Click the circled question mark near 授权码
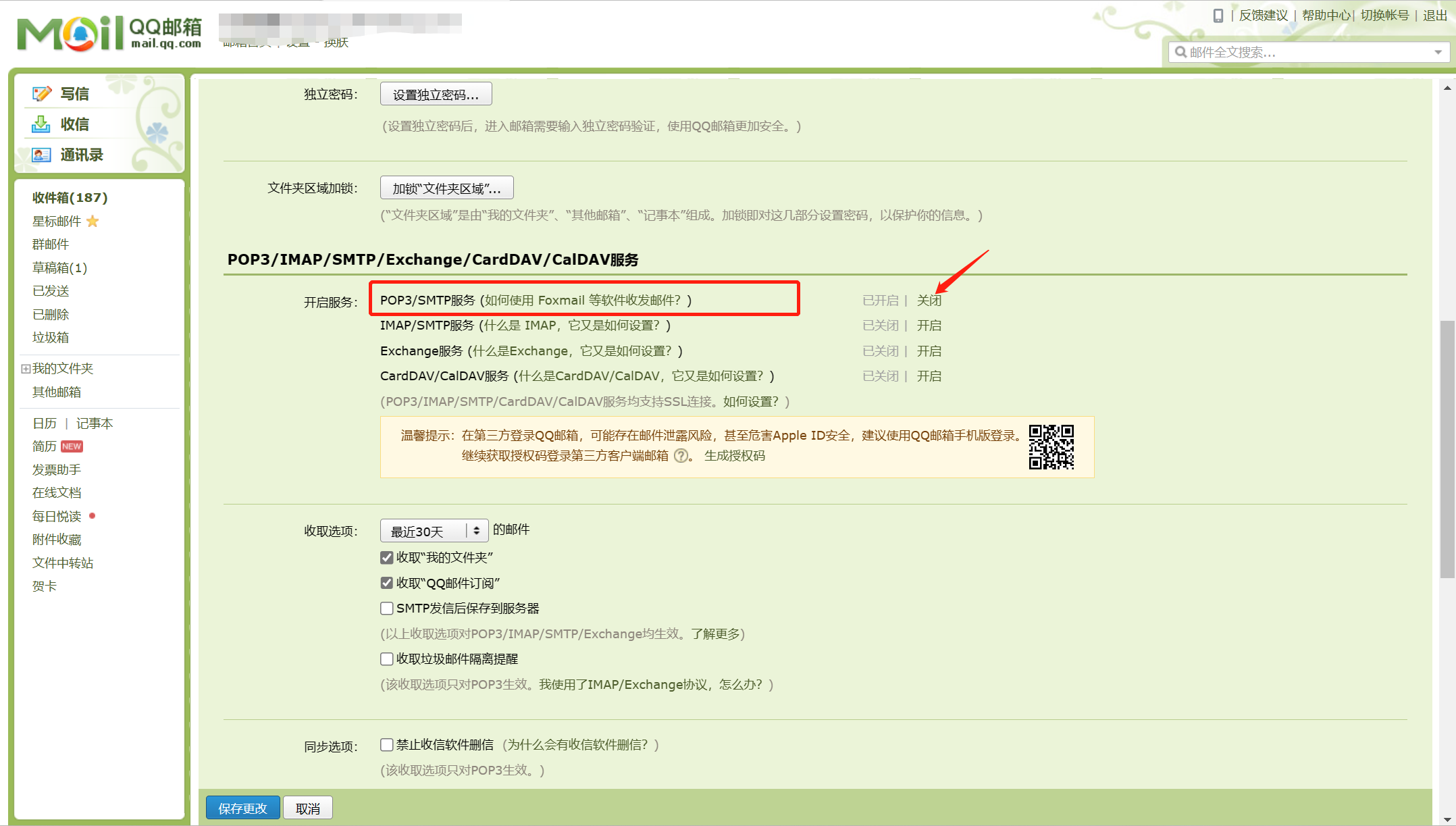Viewport: 1456px width, 826px height. (x=681, y=456)
